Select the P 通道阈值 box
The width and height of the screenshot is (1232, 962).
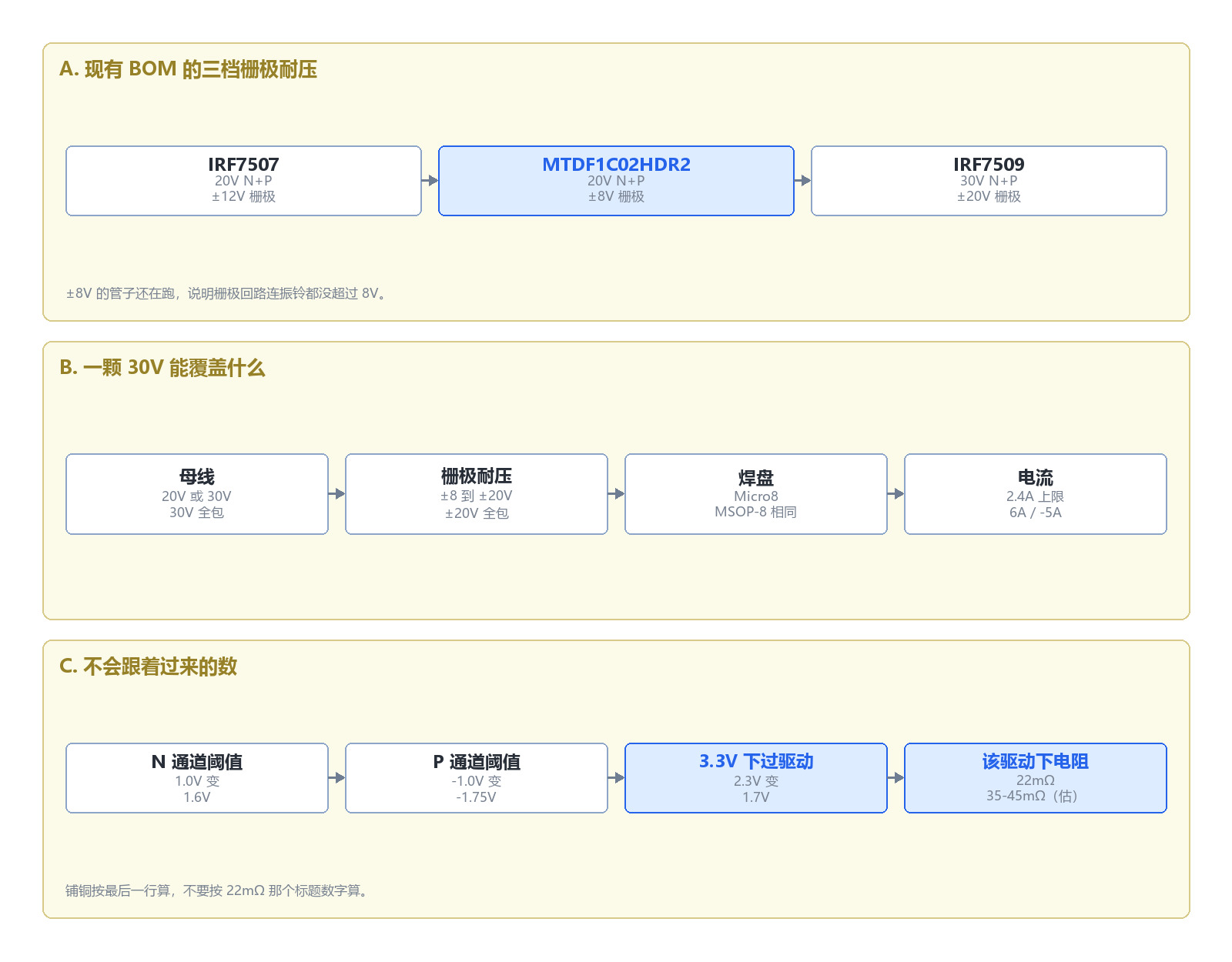[477, 778]
